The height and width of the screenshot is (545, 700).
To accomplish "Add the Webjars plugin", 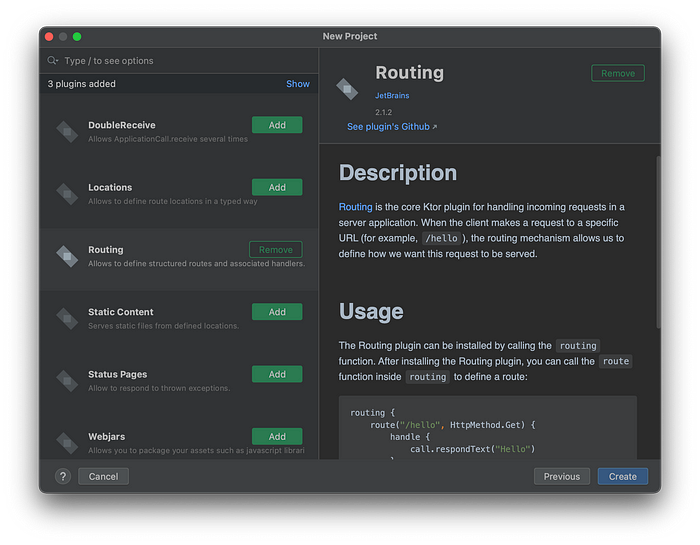I will (277, 437).
